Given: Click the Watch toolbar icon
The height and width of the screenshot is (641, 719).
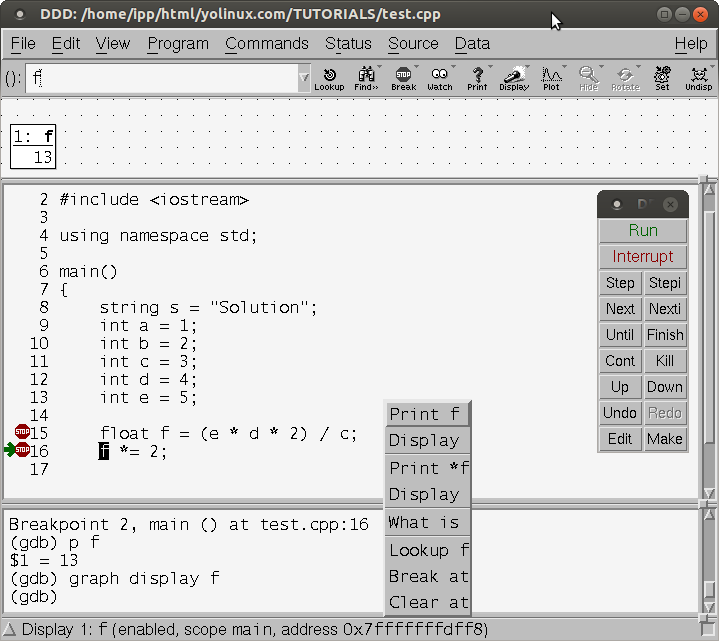Looking at the screenshot, I should [440, 78].
